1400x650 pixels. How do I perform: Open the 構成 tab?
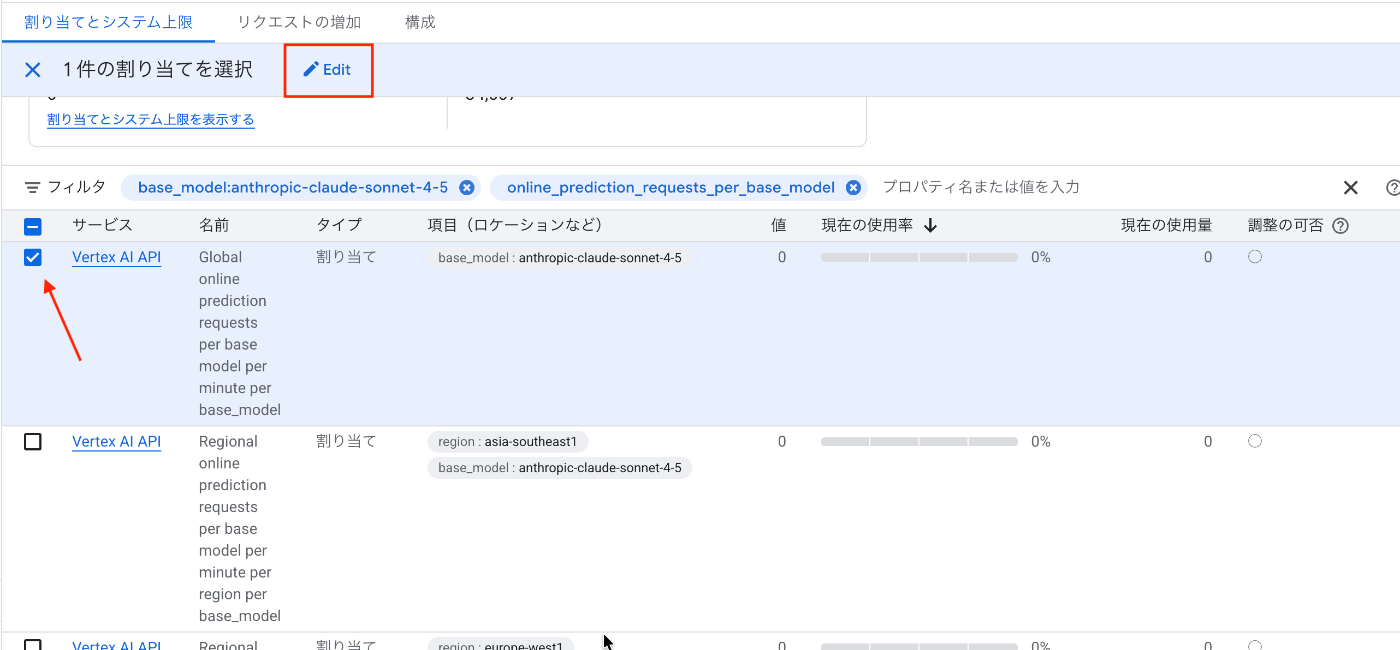tap(420, 21)
